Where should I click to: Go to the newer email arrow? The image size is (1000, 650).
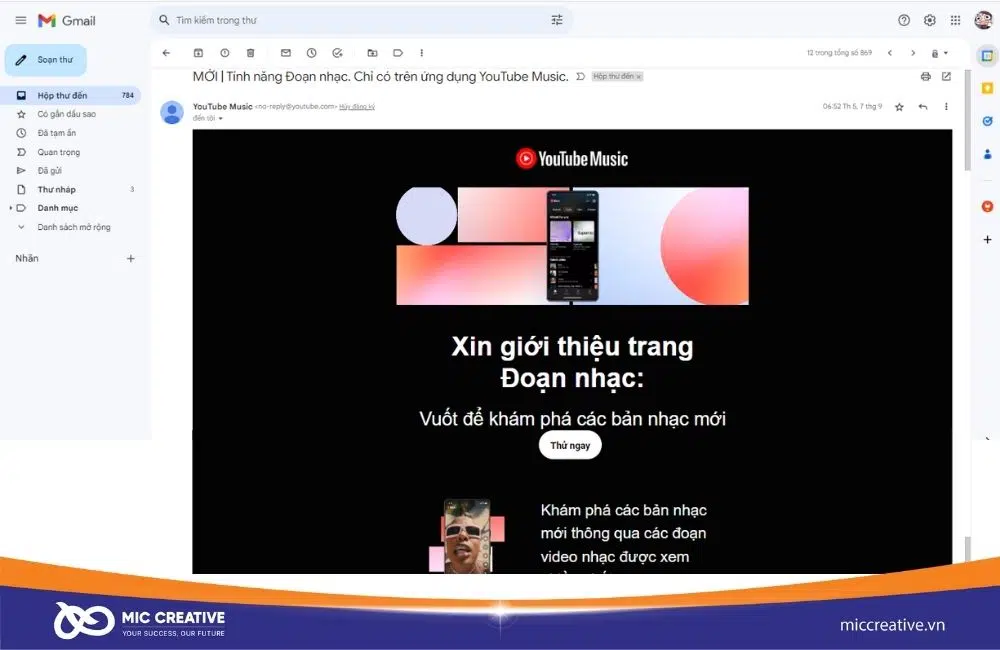(x=890, y=53)
